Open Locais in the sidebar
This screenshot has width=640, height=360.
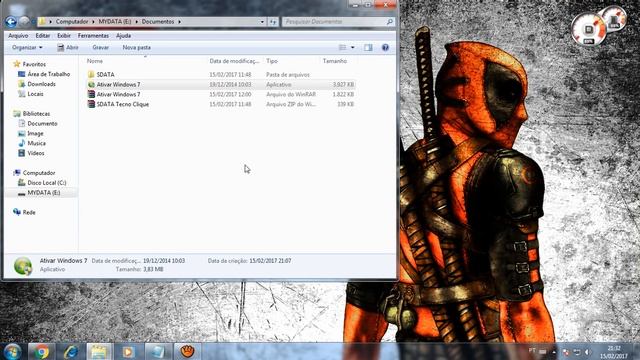point(35,94)
